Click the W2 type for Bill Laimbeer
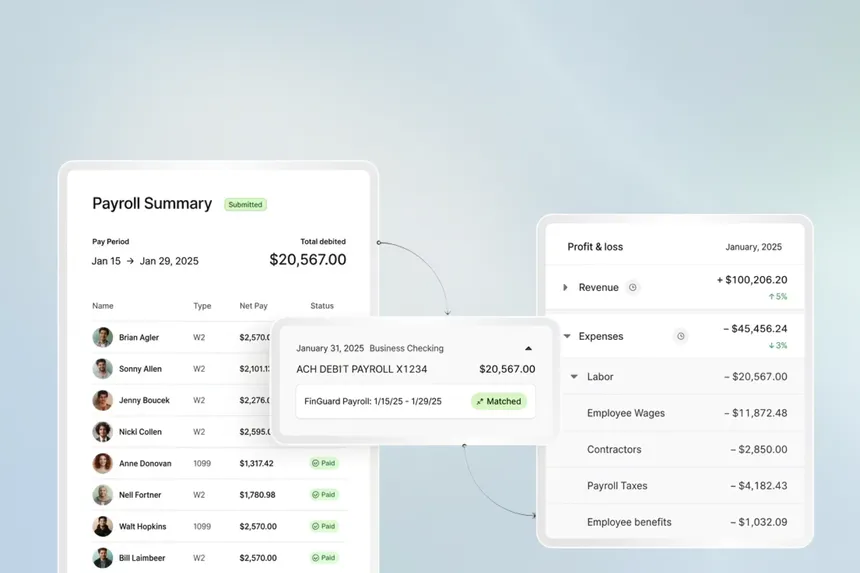 click(199, 558)
